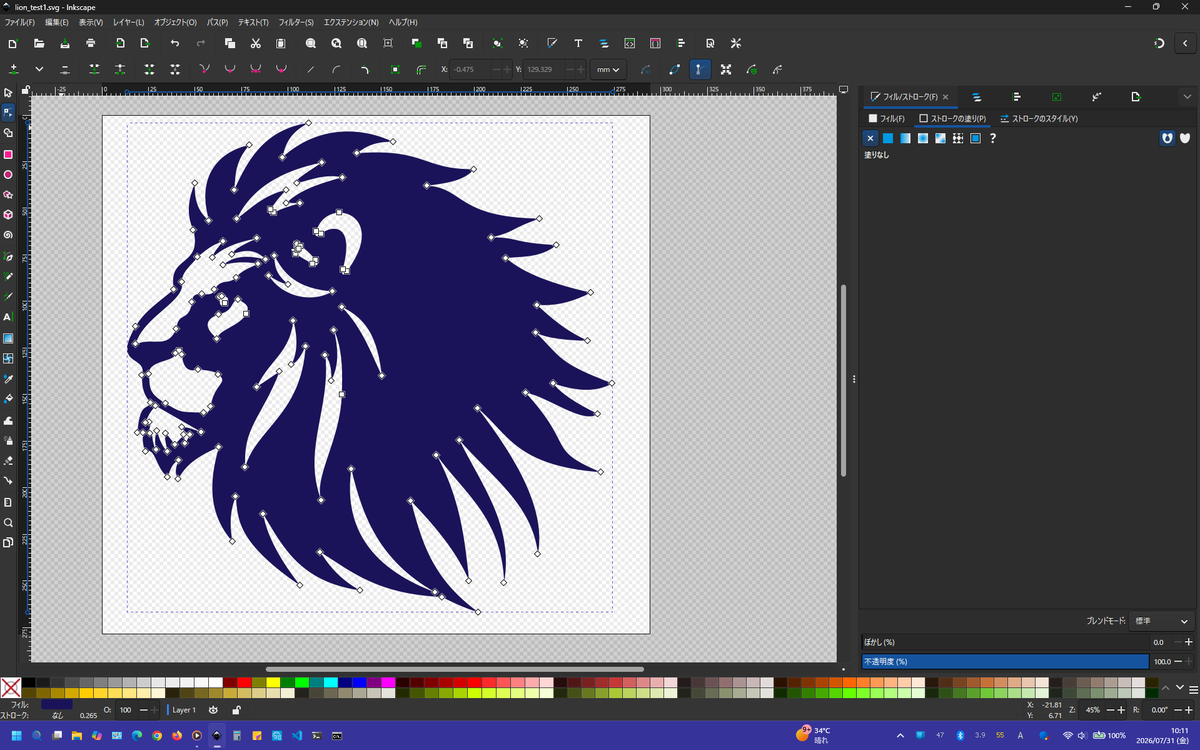Switch to ストロークのスタイル(Y) tab
Screen dimensions: 1200x750
[x=1039, y=119]
